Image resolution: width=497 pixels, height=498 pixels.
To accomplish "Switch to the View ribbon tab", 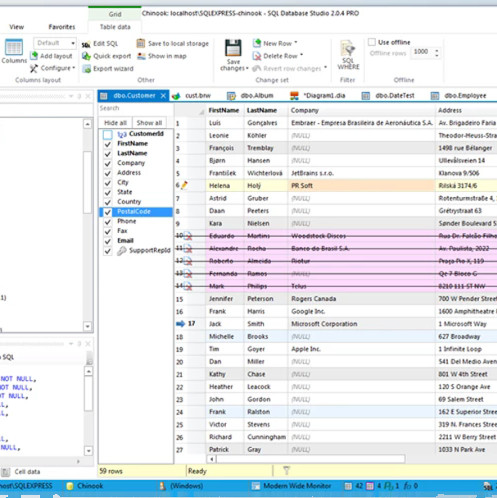I will pos(16,27).
